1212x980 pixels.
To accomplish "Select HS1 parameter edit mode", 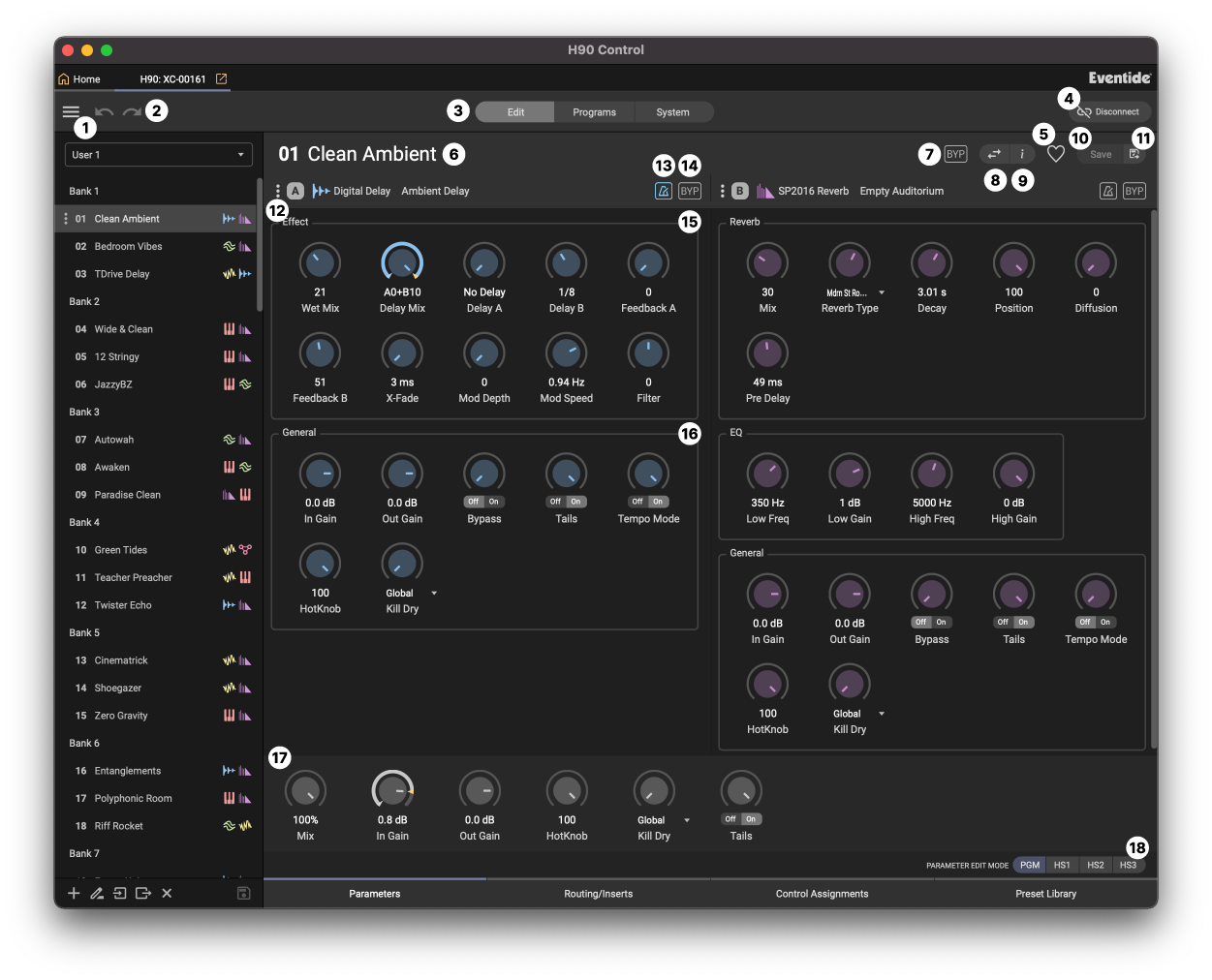I will (1062, 865).
